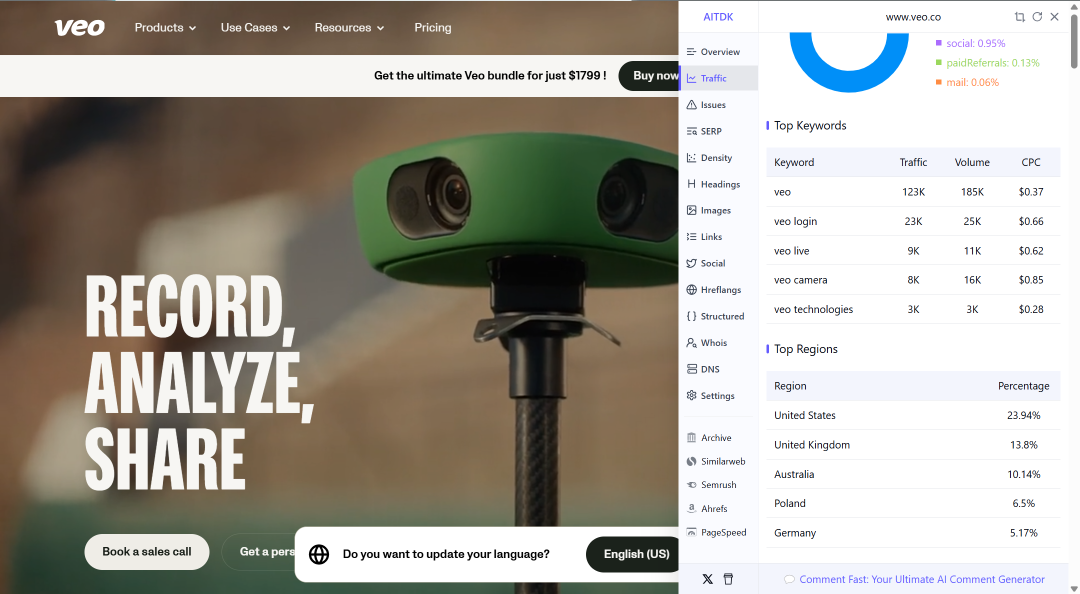
Task: Click the 'veo camera' keyword
Action: pos(800,280)
